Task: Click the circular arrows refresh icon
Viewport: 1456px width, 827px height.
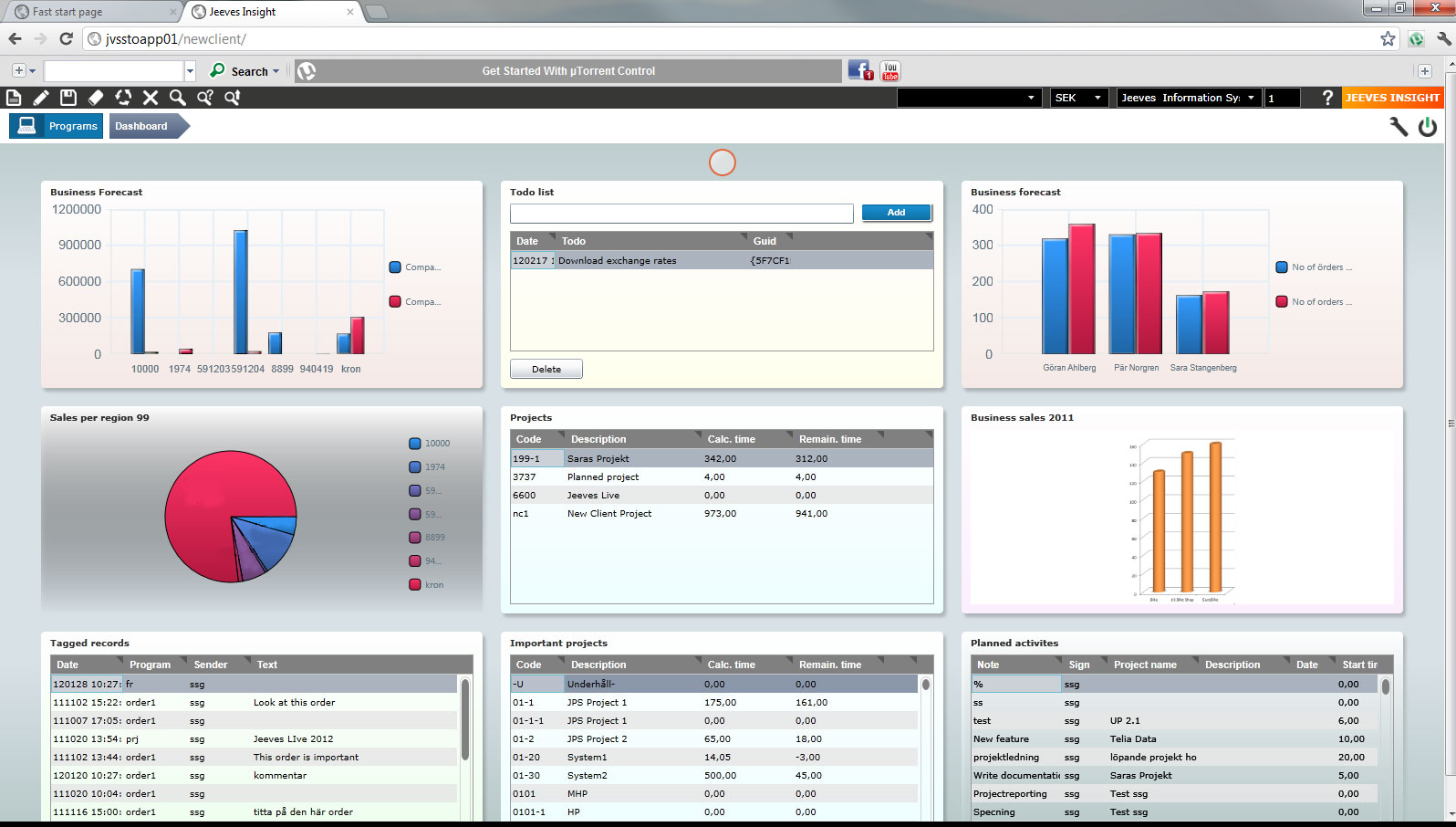Action: [x=123, y=98]
